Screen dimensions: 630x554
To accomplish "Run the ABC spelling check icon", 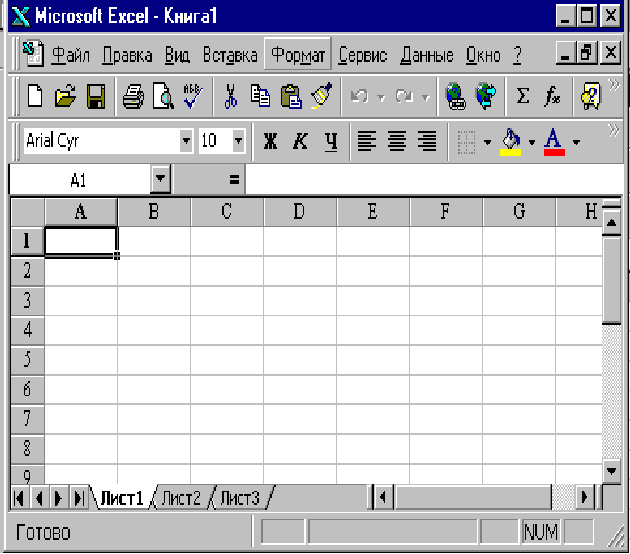I will coord(192,96).
